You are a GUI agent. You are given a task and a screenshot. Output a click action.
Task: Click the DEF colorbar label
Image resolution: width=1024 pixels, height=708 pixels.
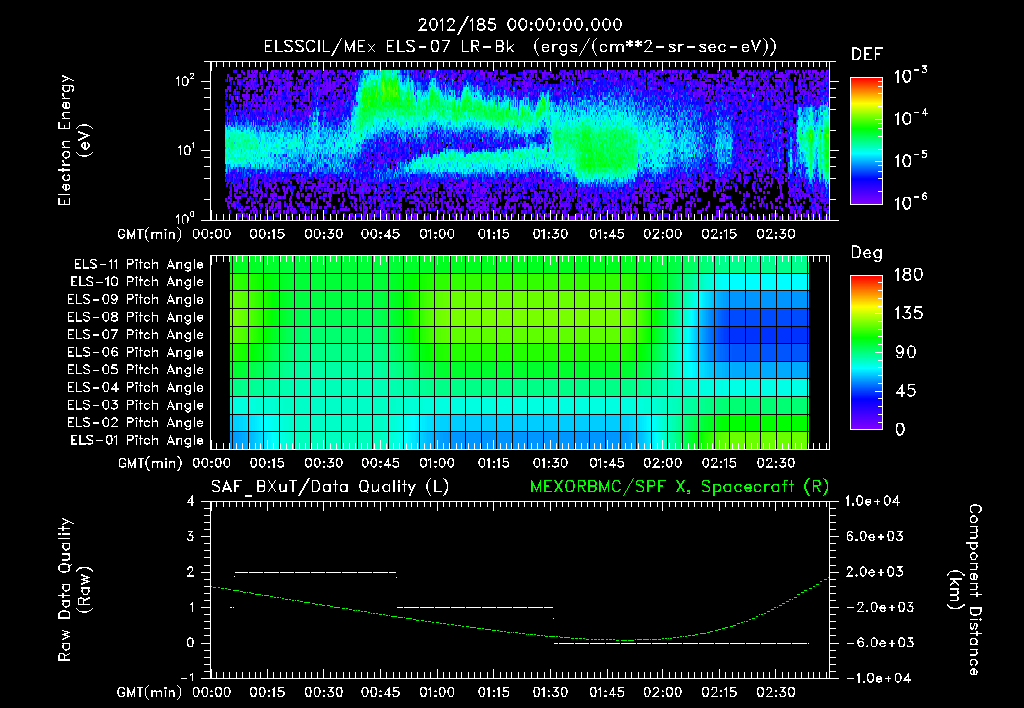point(867,54)
